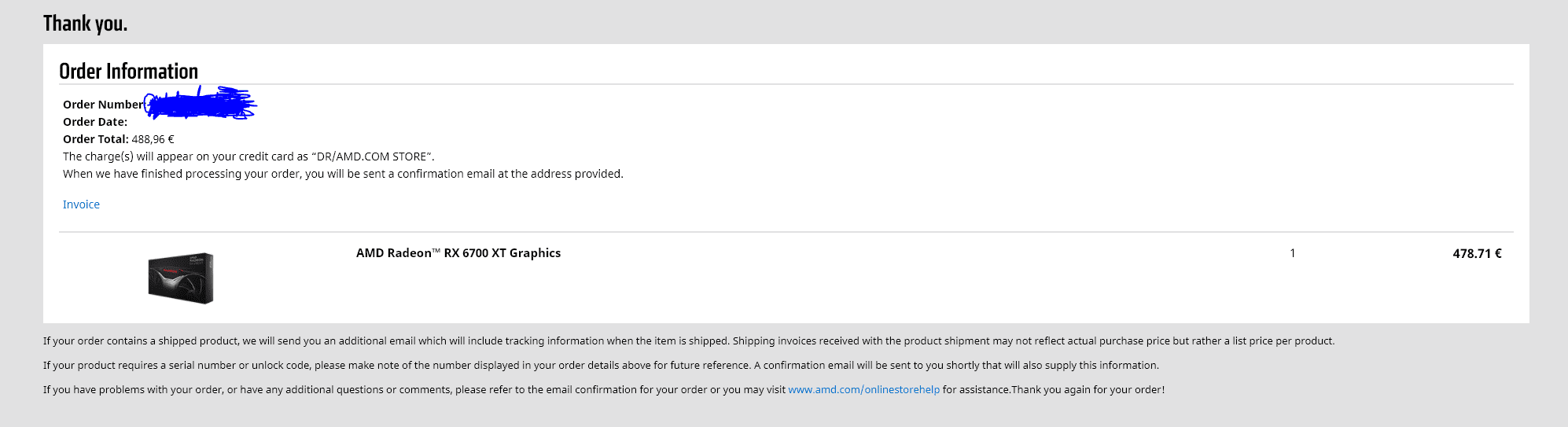Screen dimensions: 1568x427
Task: Click the quantity value 1 in product row
Action: click(1292, 253)
